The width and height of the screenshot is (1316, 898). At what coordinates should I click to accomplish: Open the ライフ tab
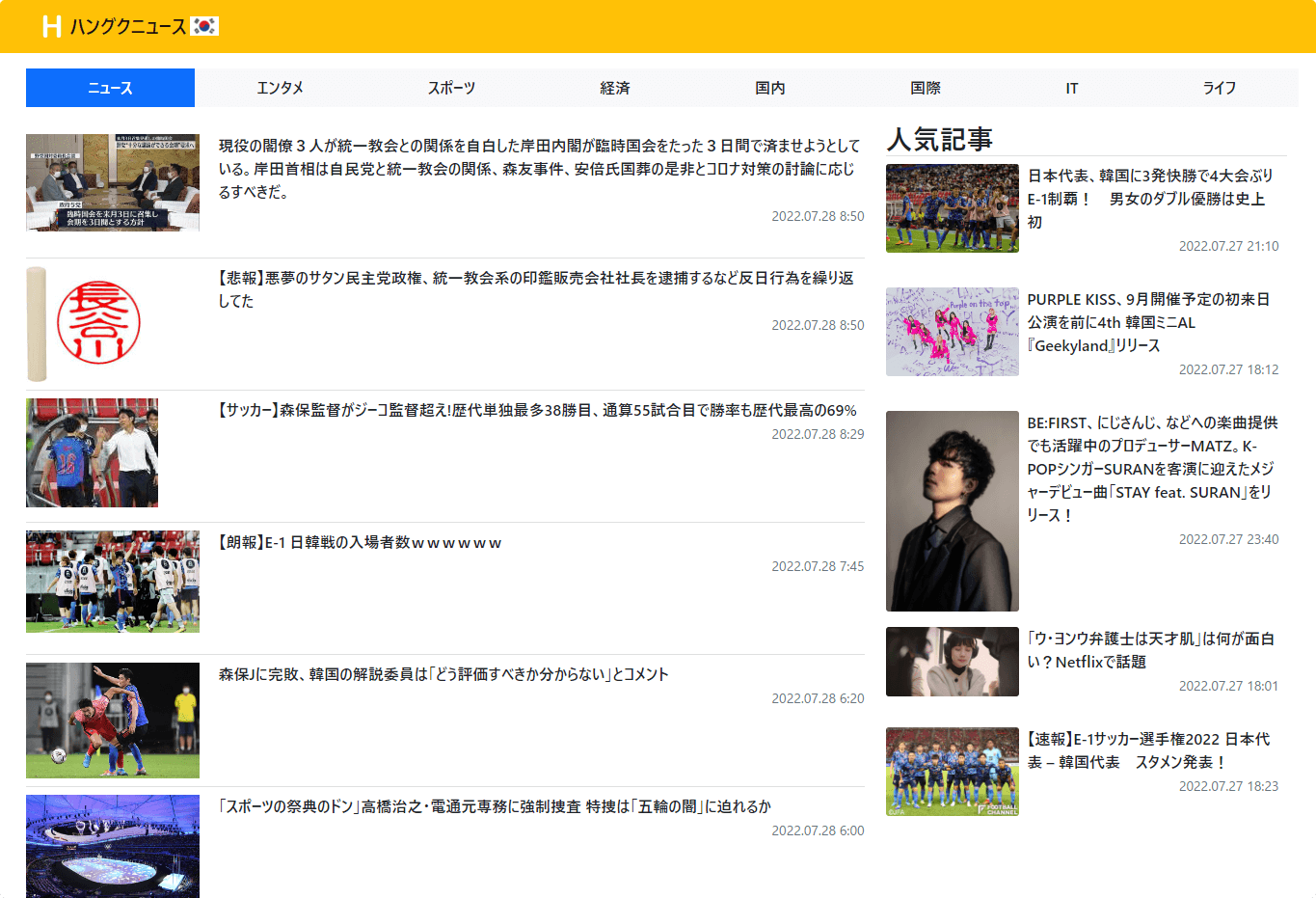1219,88
